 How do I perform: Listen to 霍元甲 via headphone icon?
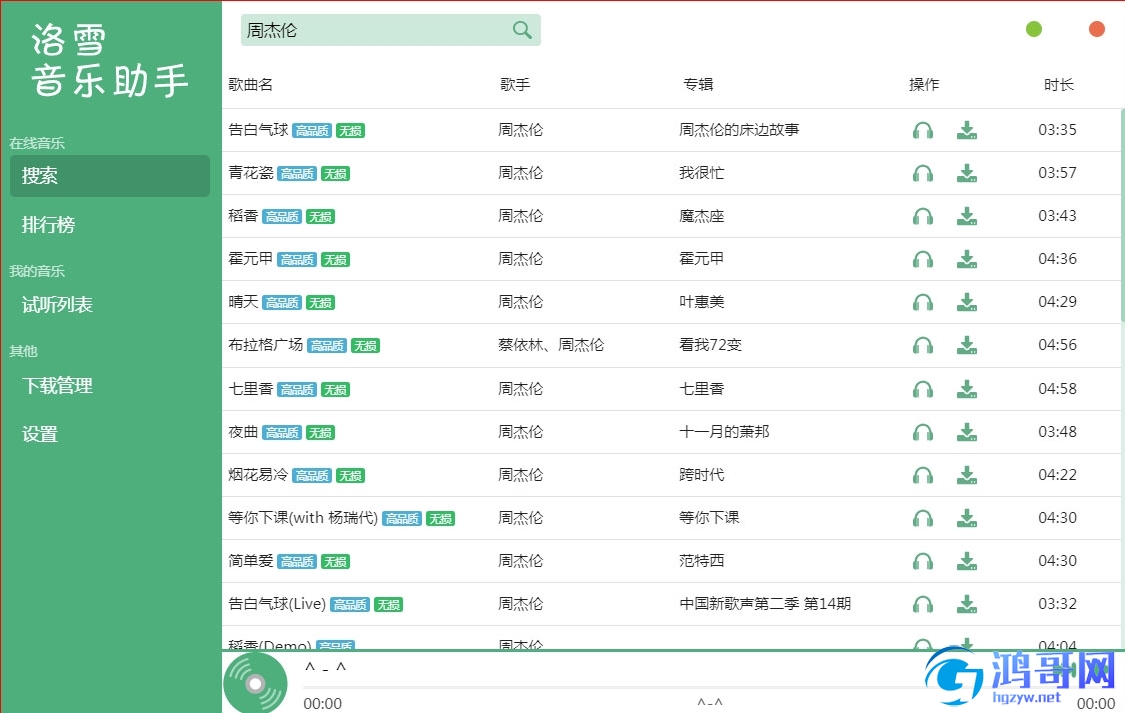pyautogui.click(x=923, y=260)
